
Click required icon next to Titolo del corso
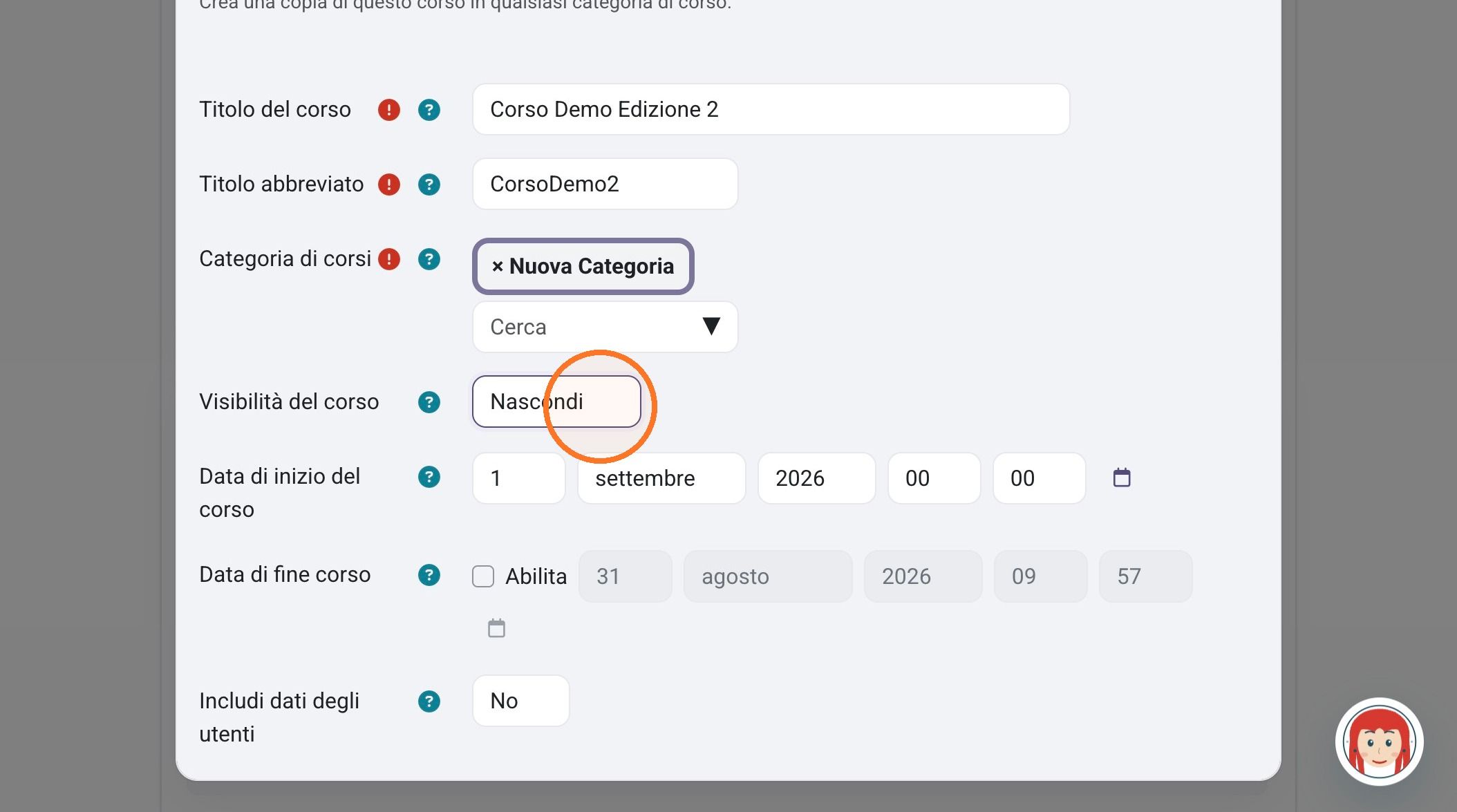click(x=389, y=110)
